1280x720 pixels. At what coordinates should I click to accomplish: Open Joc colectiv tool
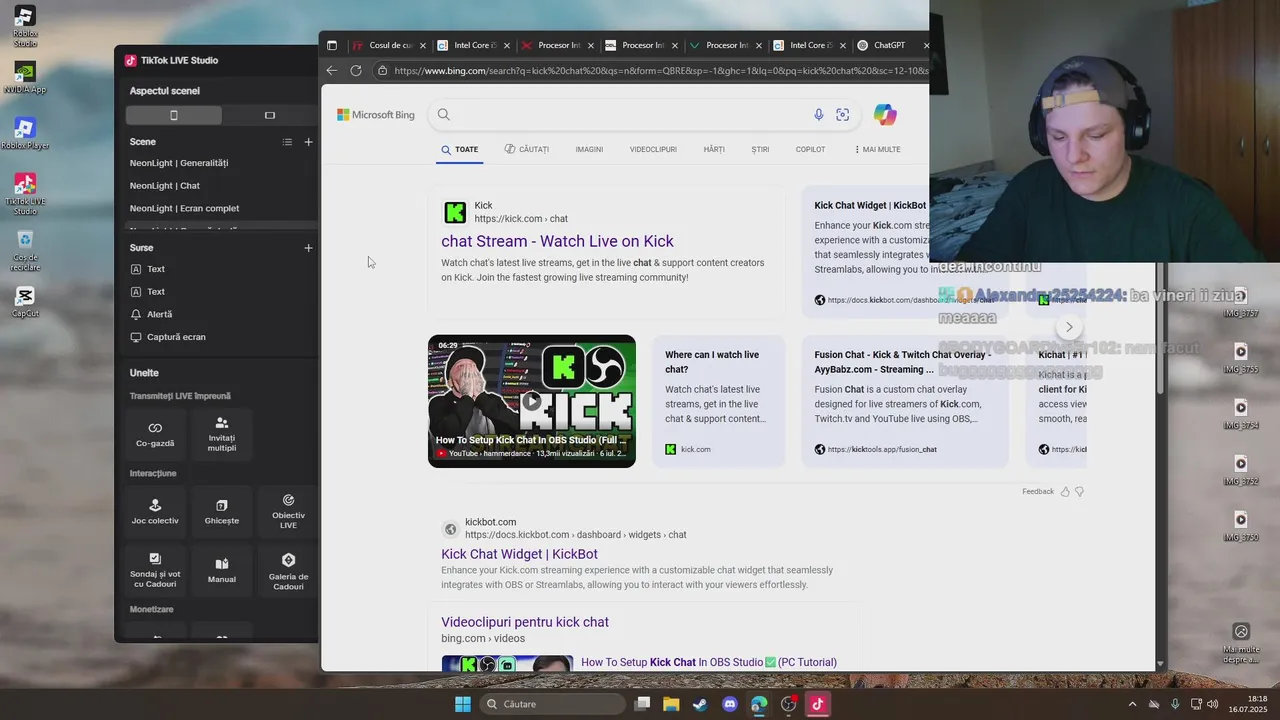click(155, 512)
